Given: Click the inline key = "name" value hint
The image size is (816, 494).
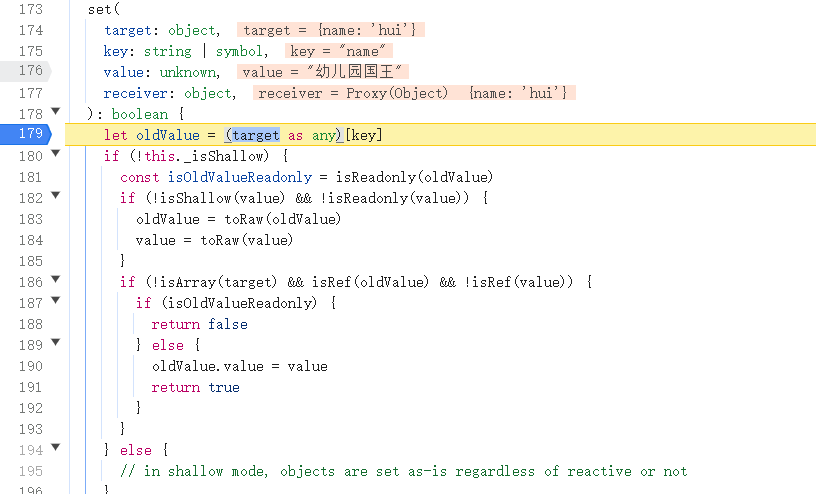Looking at the screenshot, I should [x=340, y=51].
